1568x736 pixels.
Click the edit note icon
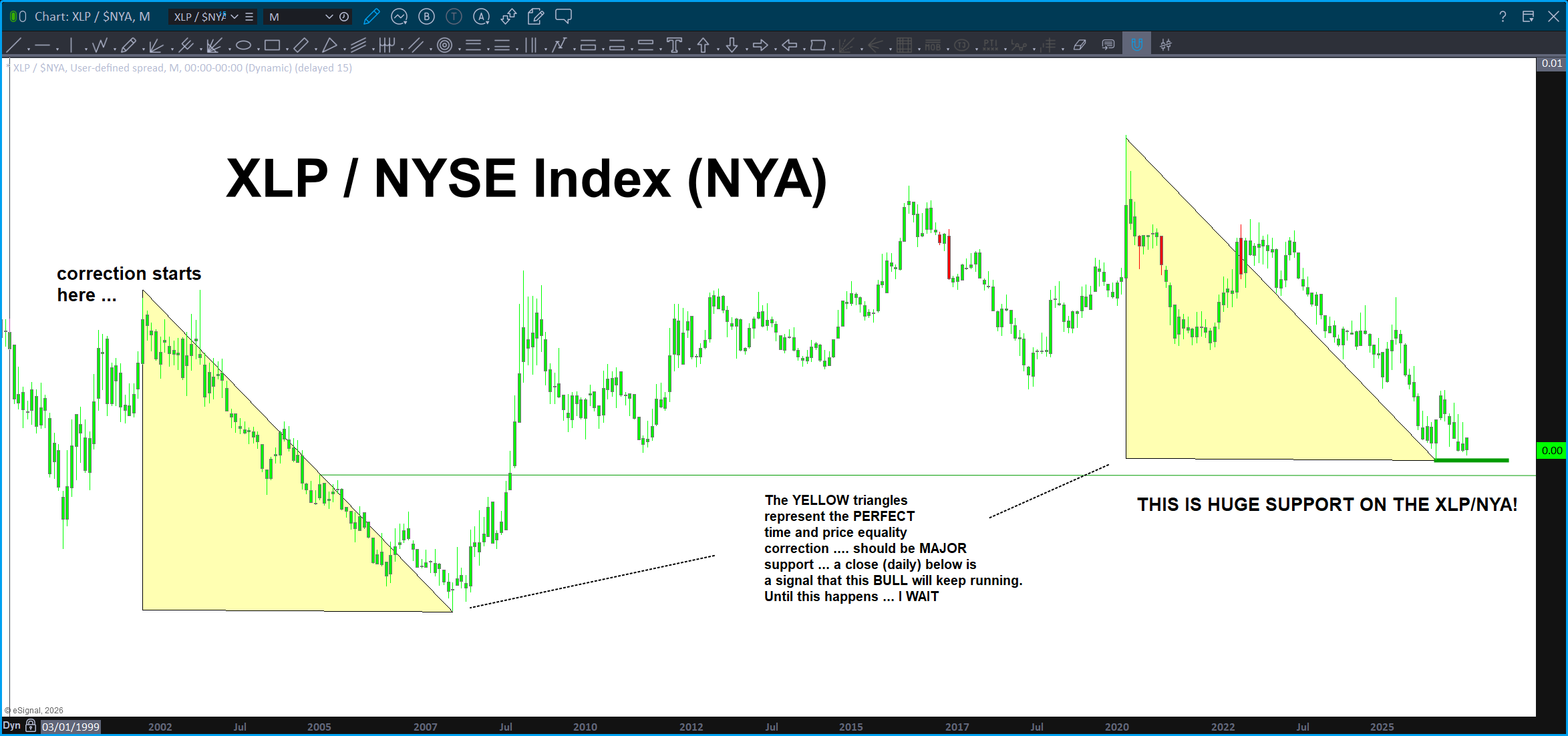(536, 17)
